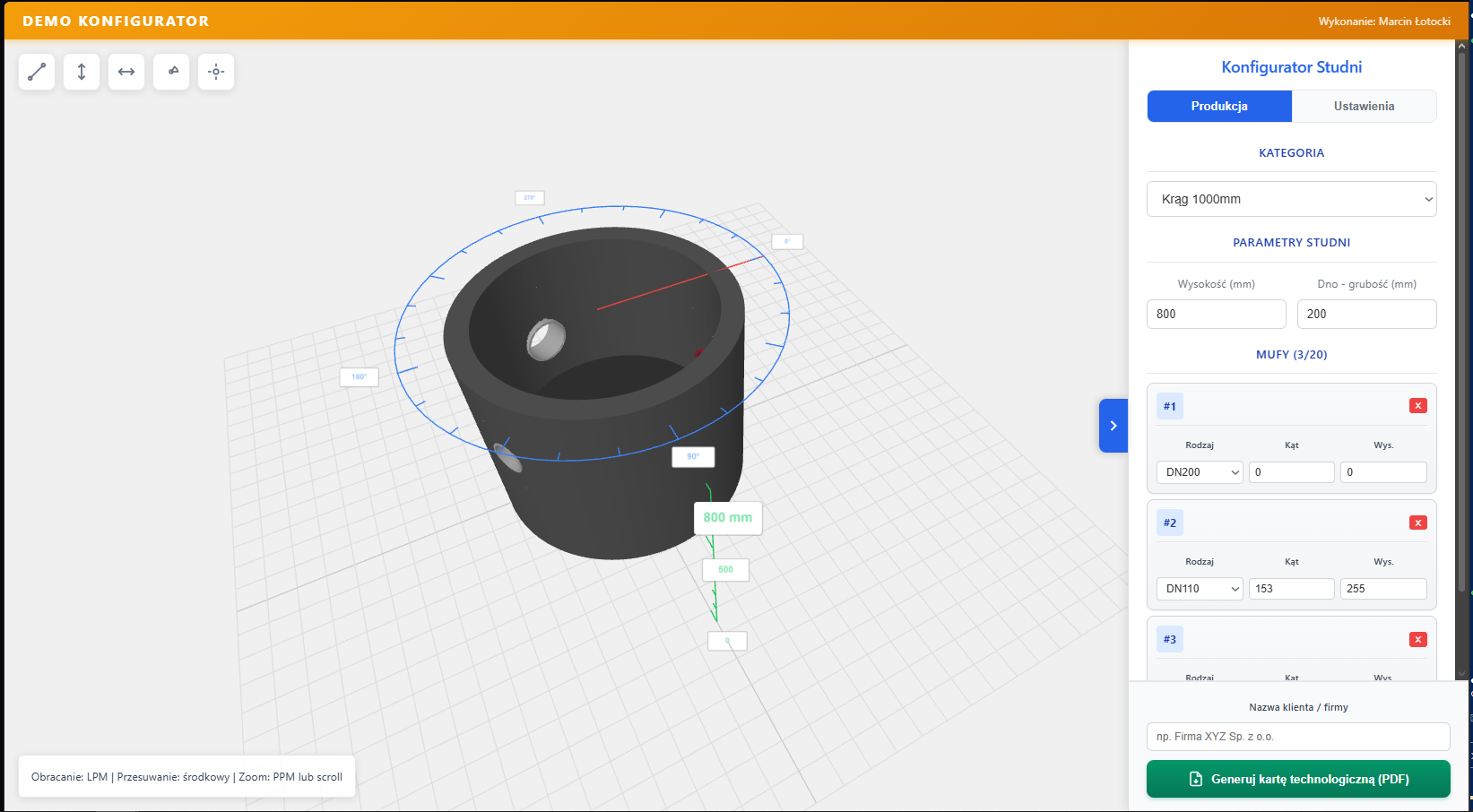Click the MUFY (3/20) section header
1473x812 pixels.
pos(1292,355)
